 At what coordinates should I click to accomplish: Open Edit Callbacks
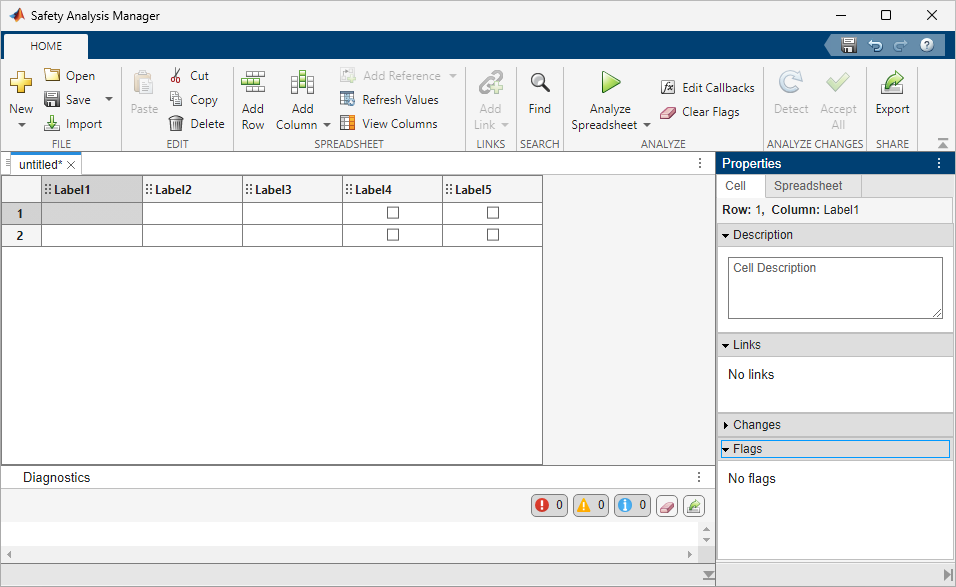668,88
